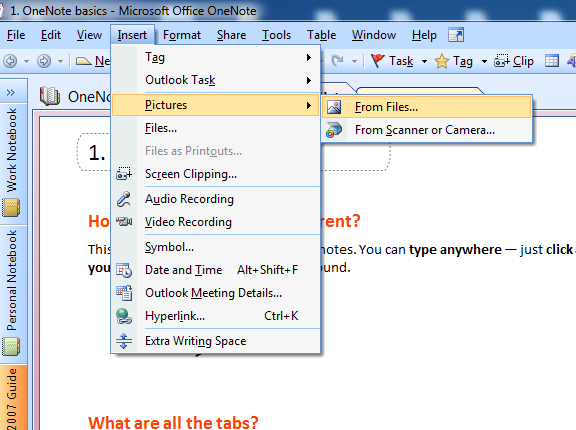Click the Hyperlink globe icon
Screen dimensions: 576x430
pos(124,316)
